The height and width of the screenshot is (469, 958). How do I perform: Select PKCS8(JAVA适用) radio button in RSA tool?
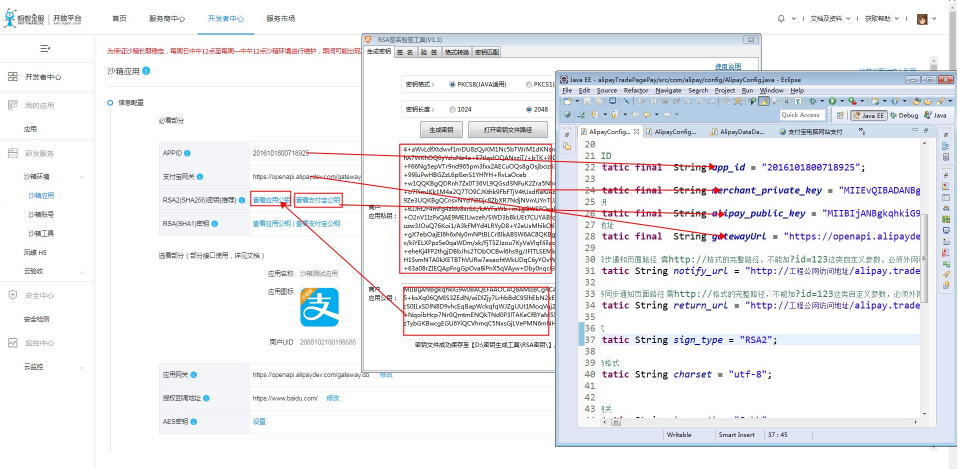pyautogui.click(x=452, y=84)
